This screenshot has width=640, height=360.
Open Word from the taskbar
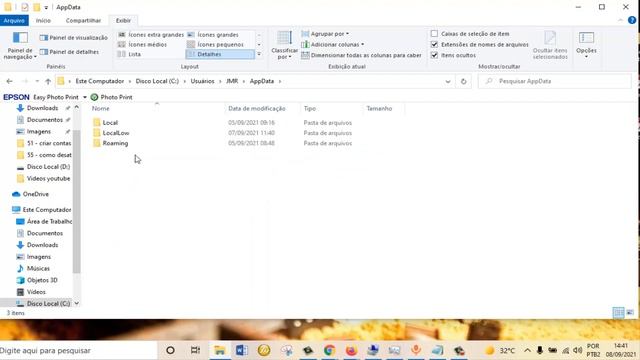pos(241,350)
